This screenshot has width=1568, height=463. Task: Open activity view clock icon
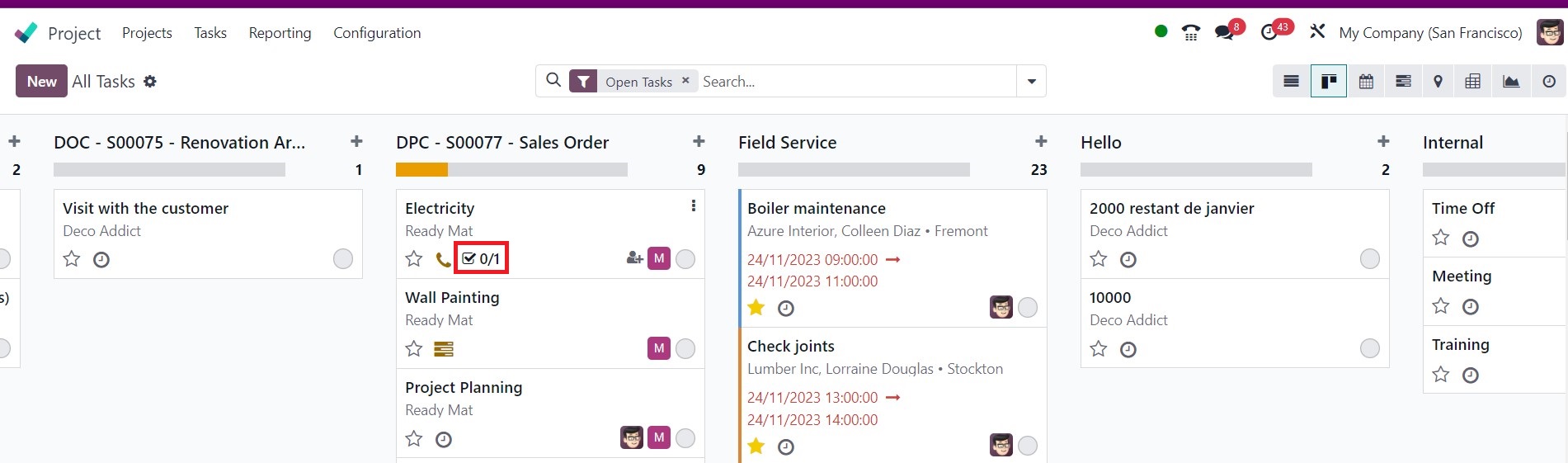tap(1549, 81)
